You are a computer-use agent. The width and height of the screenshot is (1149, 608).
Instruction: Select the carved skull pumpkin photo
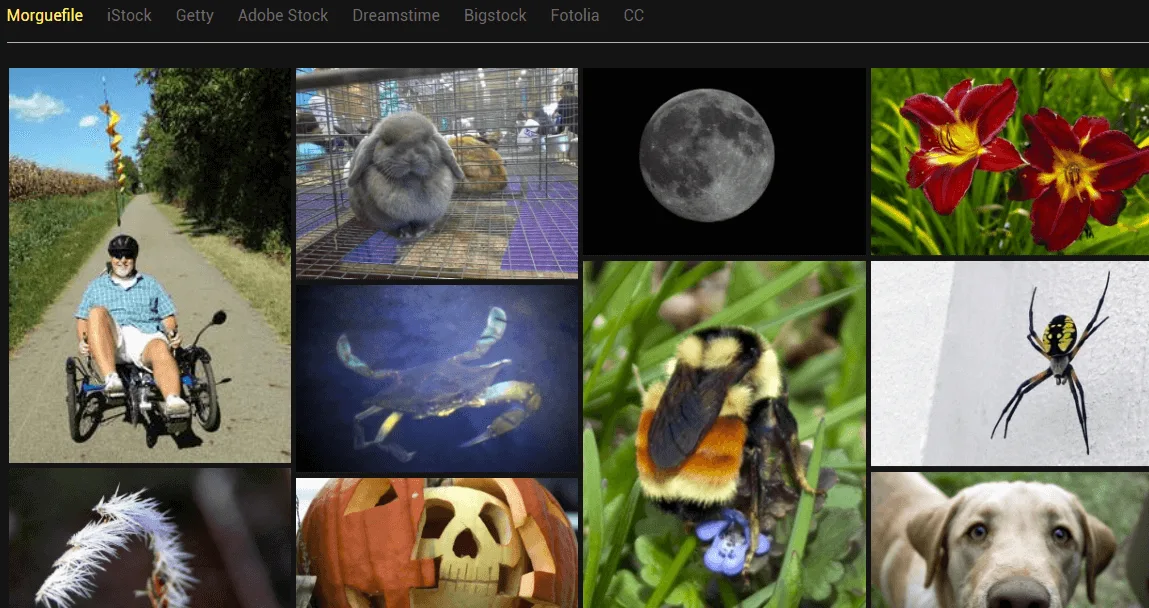point(436,543)
